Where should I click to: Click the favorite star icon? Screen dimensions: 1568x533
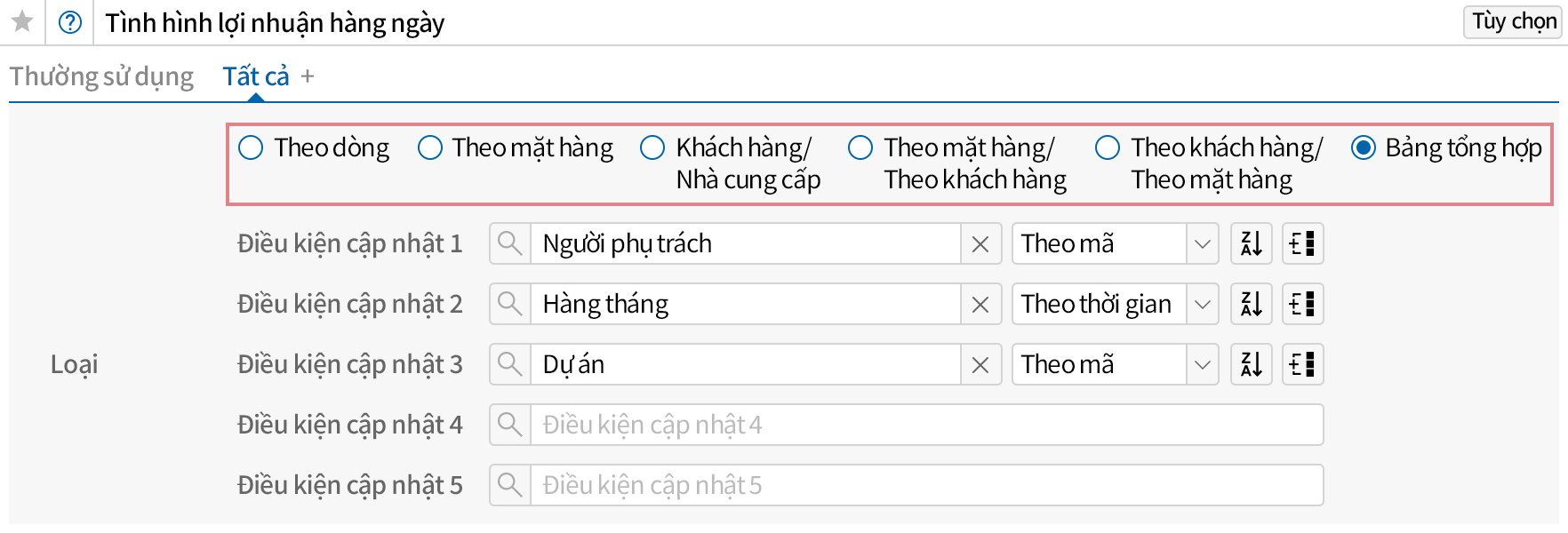click(22, 21)
